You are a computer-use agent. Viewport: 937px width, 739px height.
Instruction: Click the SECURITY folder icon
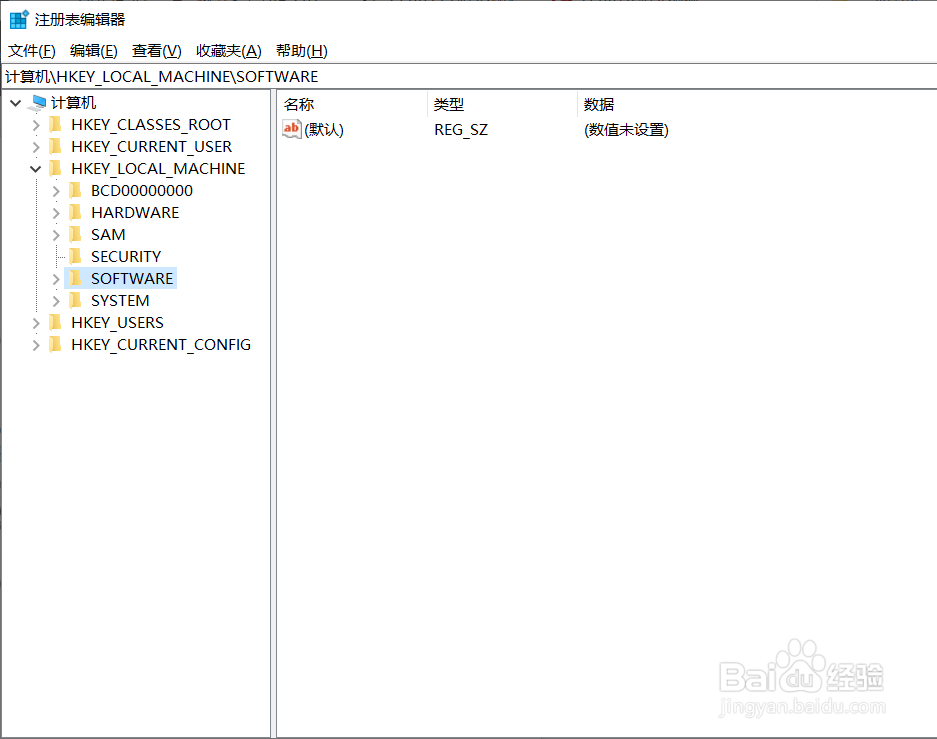(x=75, y=256)
